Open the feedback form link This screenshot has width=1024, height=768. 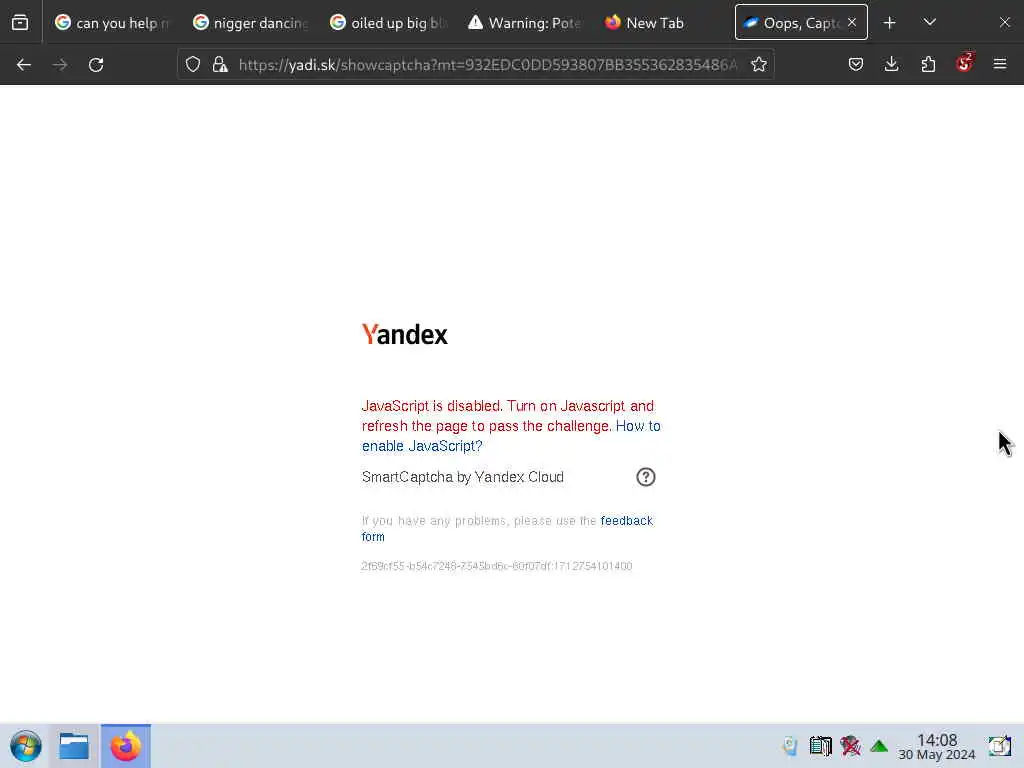pyautogui.click(x=507, y=528)
